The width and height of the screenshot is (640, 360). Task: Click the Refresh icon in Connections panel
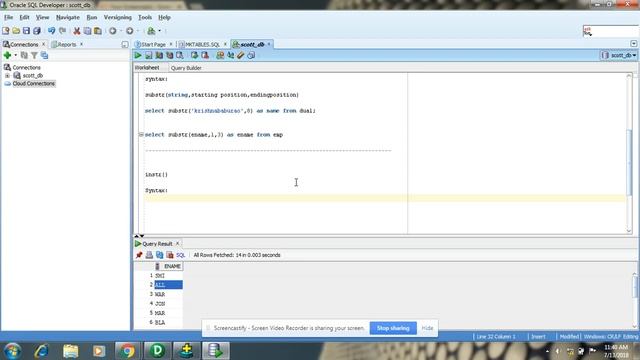coord(24,55)
